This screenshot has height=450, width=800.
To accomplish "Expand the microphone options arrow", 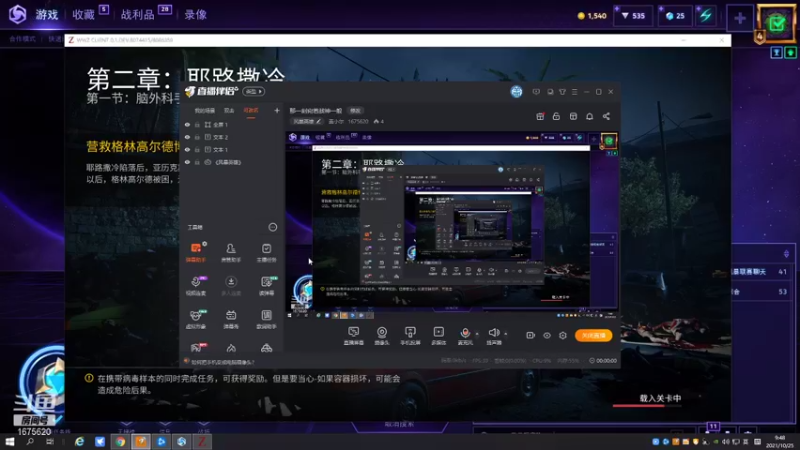I will click(477, 334).
